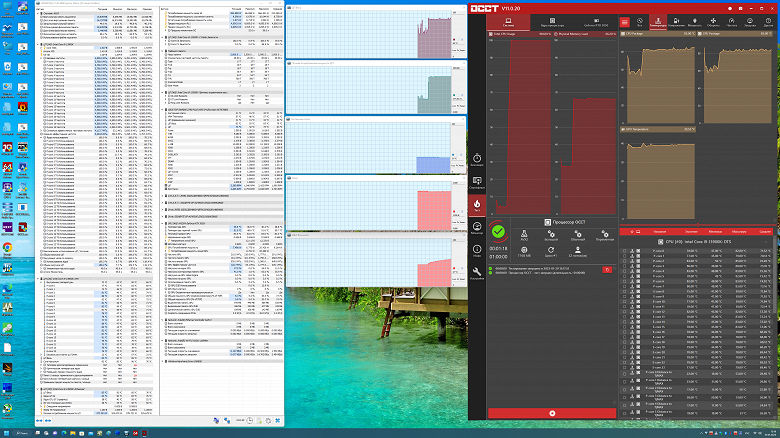Select the flame Test section in OCCT sidebar
This screenshot has width=780, height=438.
[477, 205]
